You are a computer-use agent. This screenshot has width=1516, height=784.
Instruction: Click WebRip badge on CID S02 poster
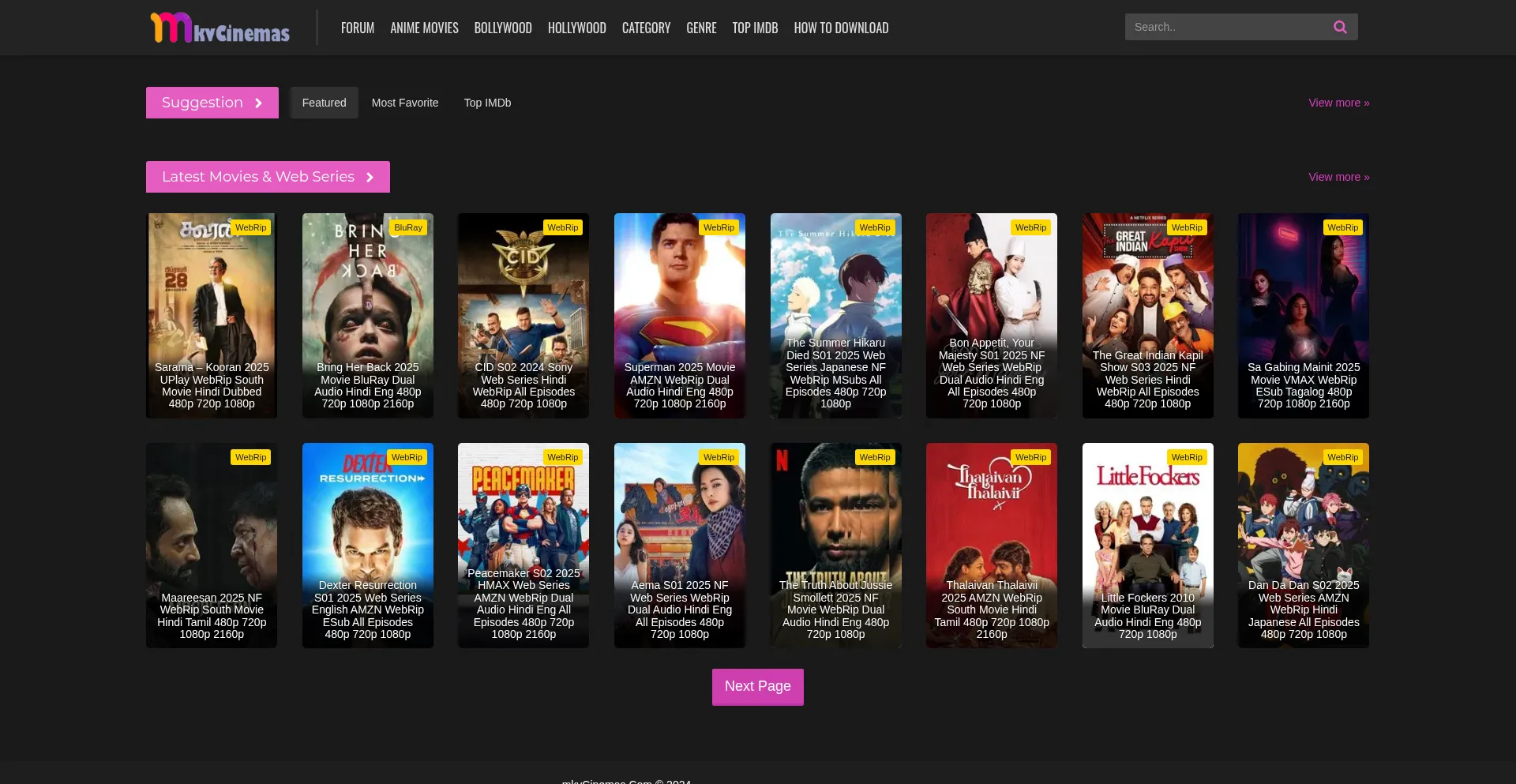coord(563,227)
